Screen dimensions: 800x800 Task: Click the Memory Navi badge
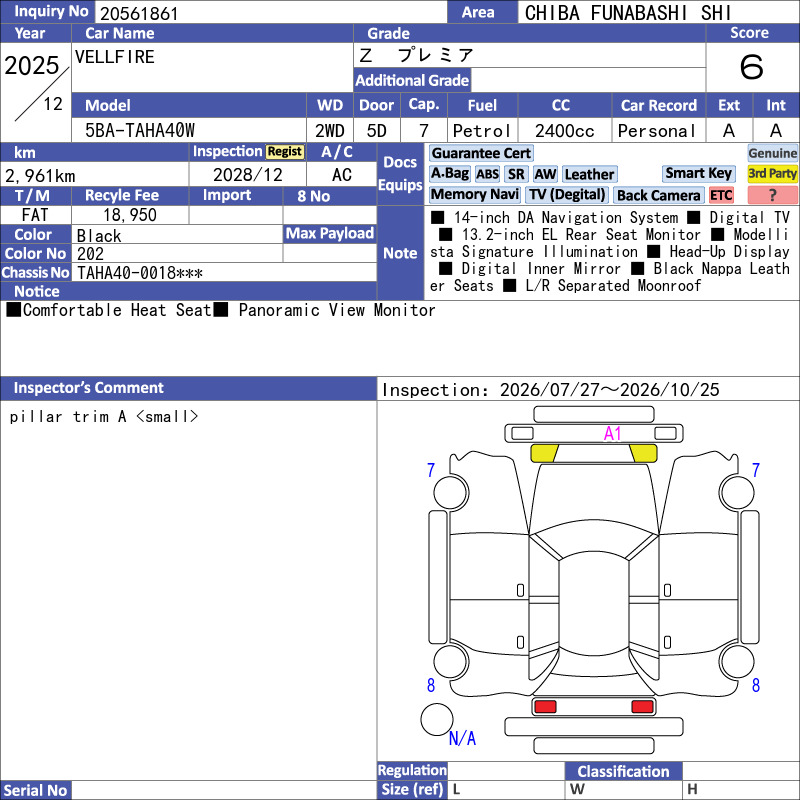point(474,194)
